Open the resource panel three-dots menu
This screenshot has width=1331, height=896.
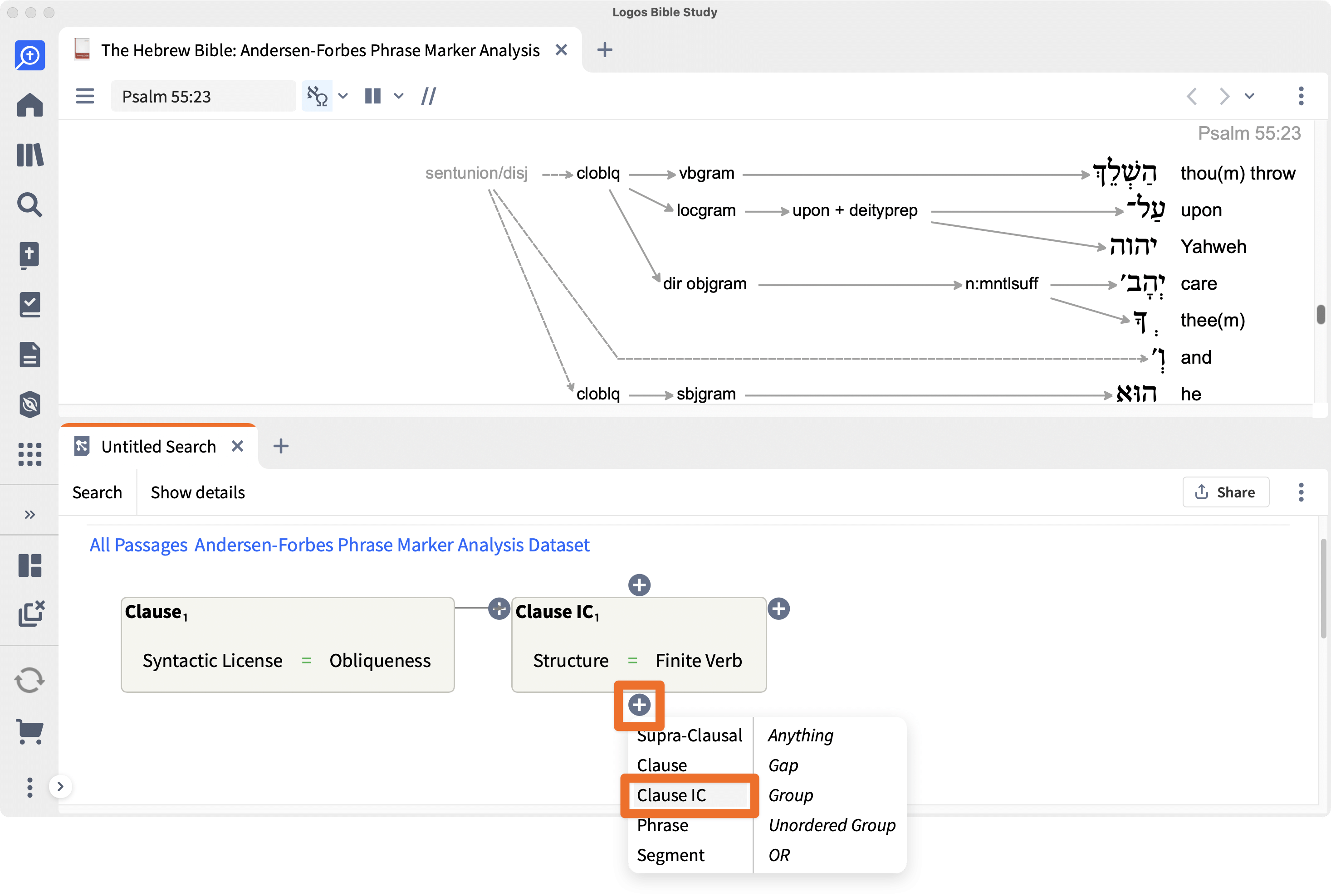click(1301, 96)
